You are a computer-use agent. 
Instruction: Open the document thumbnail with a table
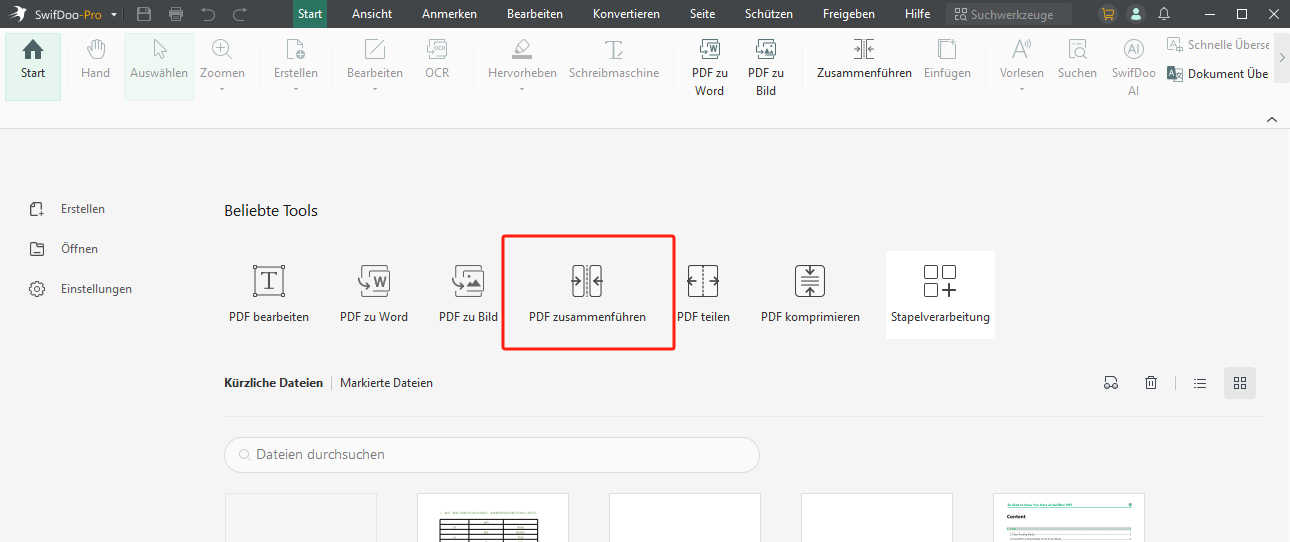click(492, 518)
